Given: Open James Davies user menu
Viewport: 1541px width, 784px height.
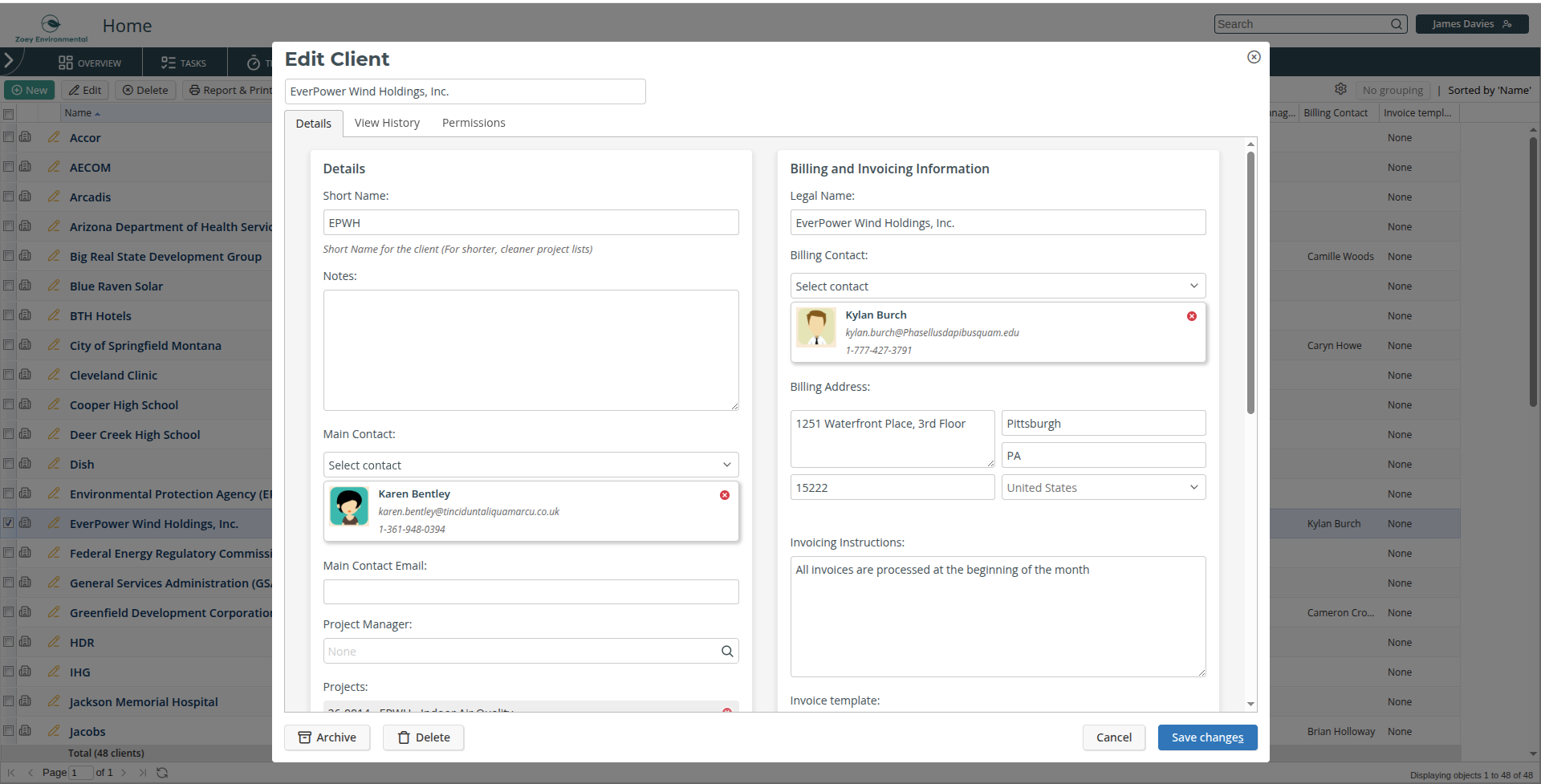Looking at the screenshot, I should (x=1471, y=24).
